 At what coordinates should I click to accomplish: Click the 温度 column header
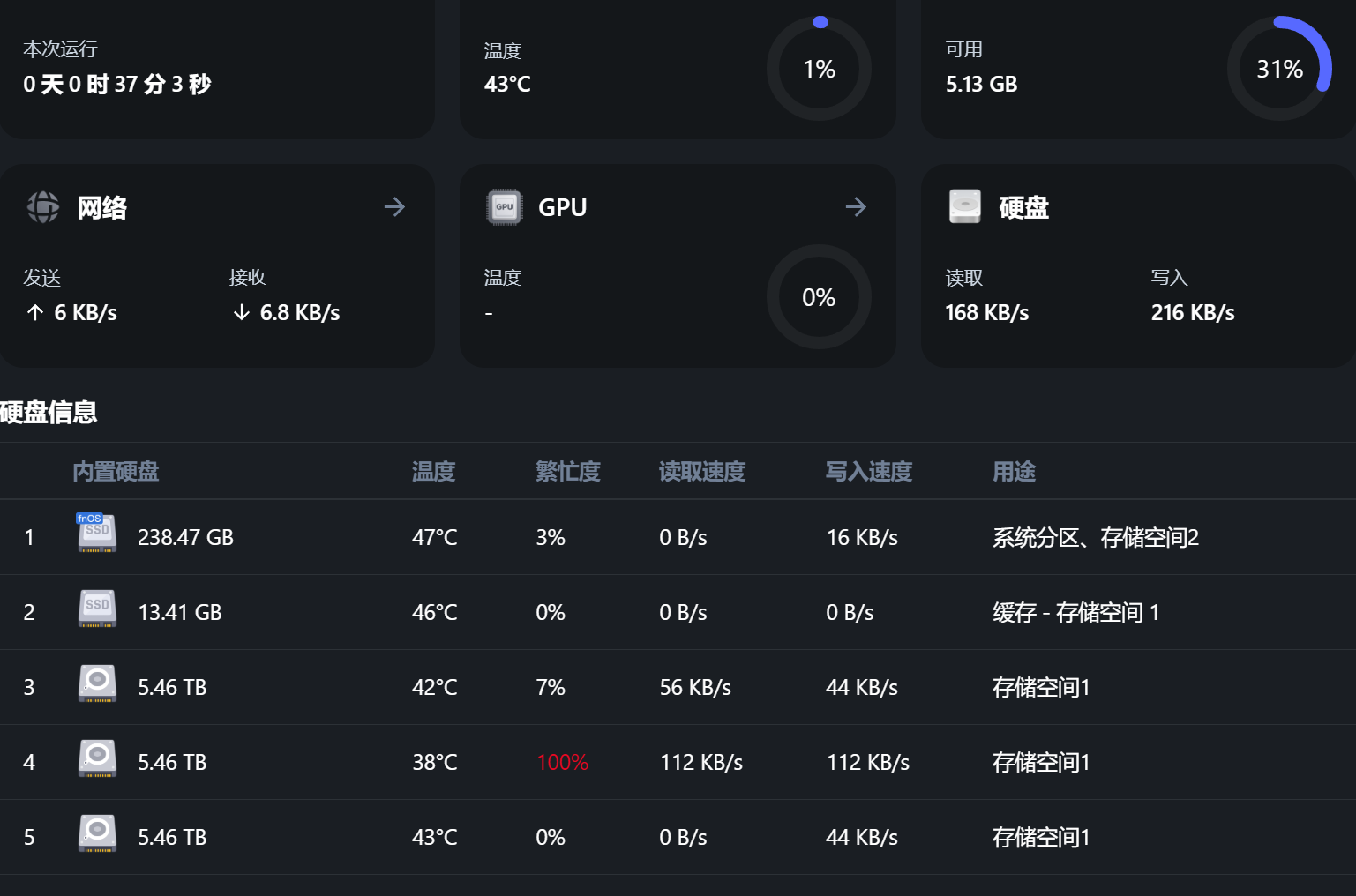(x=433, y=472)
